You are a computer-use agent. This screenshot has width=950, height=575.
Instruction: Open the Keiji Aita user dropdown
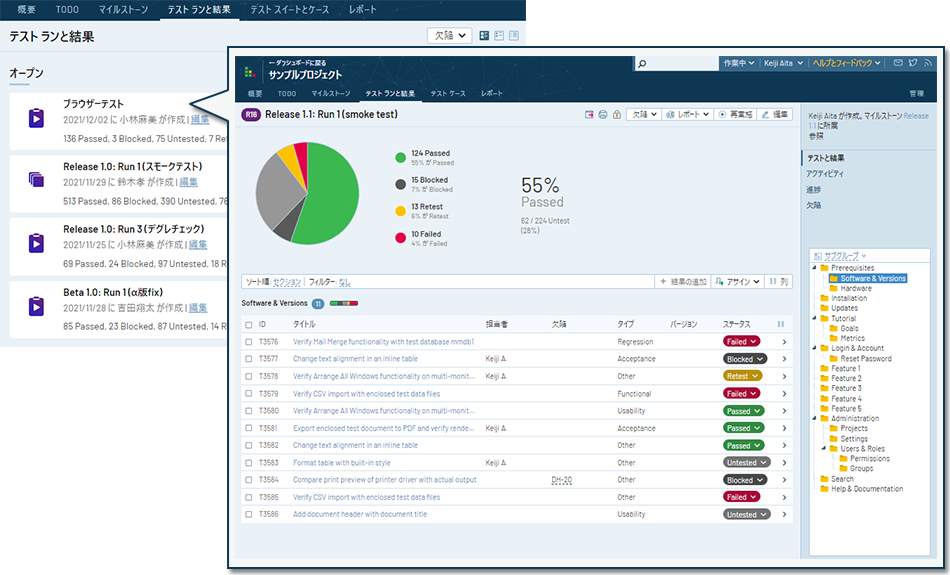783,63
